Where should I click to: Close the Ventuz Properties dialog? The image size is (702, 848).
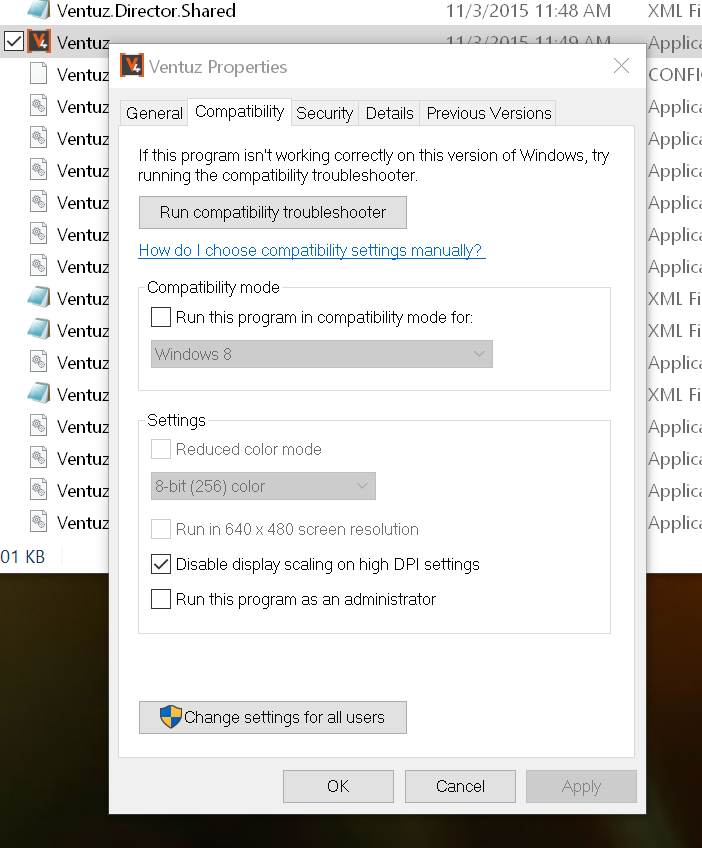tap(621, 66)
